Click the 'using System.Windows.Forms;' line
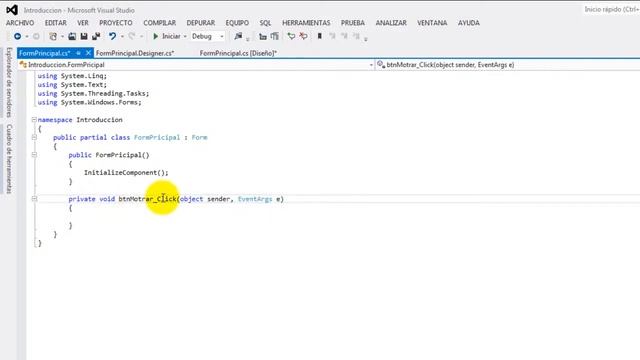 coord(89,102)
